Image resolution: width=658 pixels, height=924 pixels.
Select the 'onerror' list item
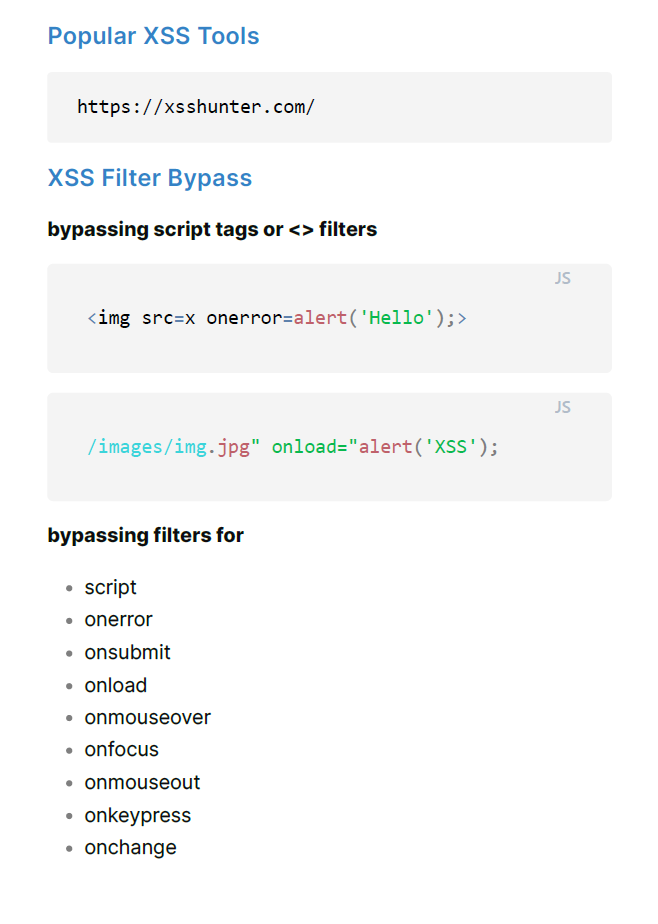point(118,620)
